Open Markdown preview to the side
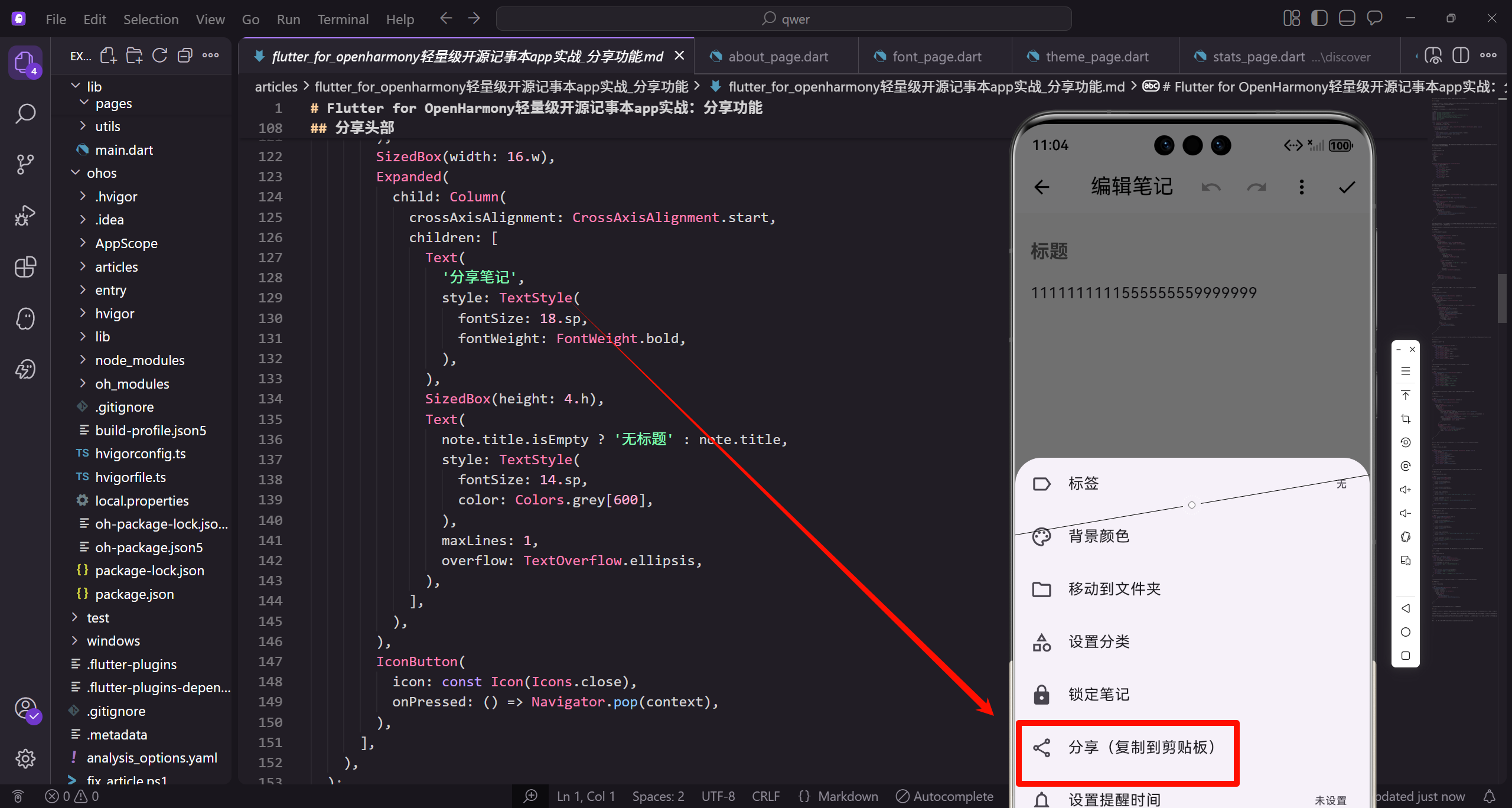 [1433, 56]
